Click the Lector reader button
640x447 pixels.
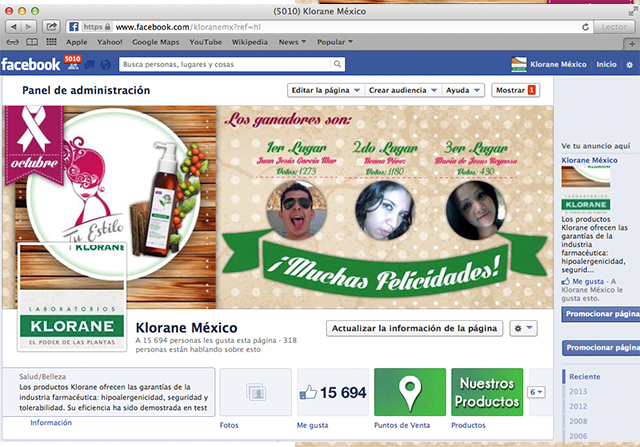coord(614,27)
